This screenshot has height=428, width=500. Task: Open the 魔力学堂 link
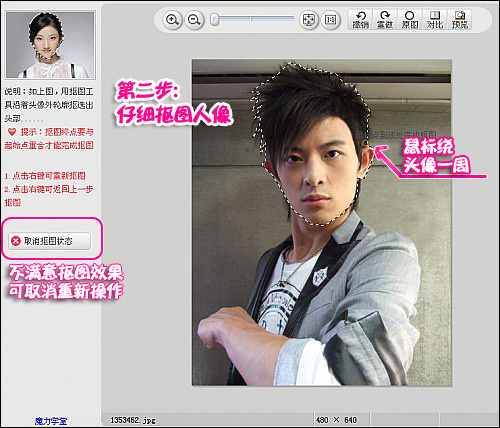(51, 421)
